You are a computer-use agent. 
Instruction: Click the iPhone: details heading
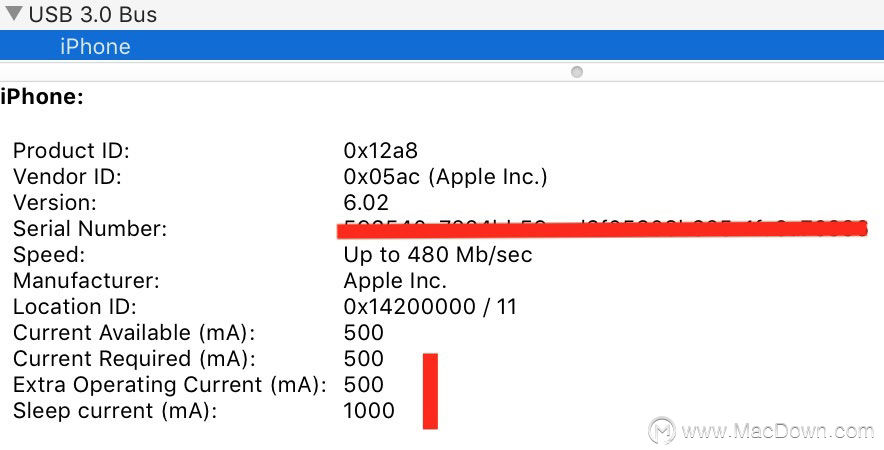pos(42,97)
